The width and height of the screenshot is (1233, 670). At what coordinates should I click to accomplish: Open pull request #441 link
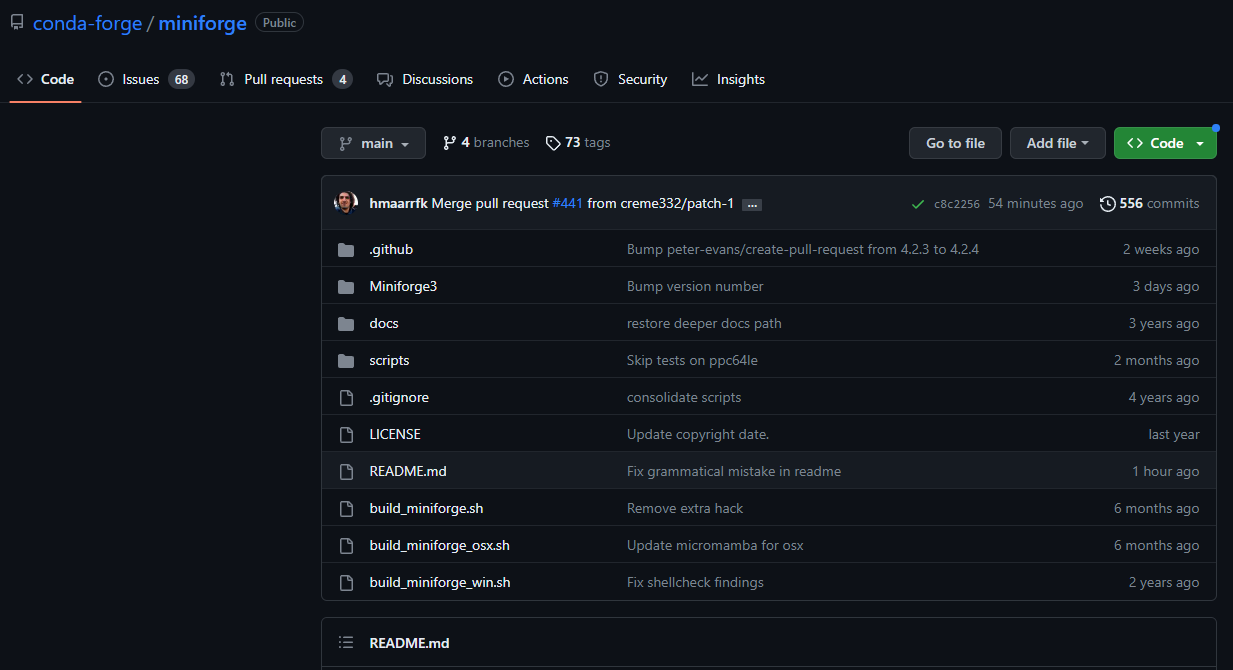coord(567,203)
